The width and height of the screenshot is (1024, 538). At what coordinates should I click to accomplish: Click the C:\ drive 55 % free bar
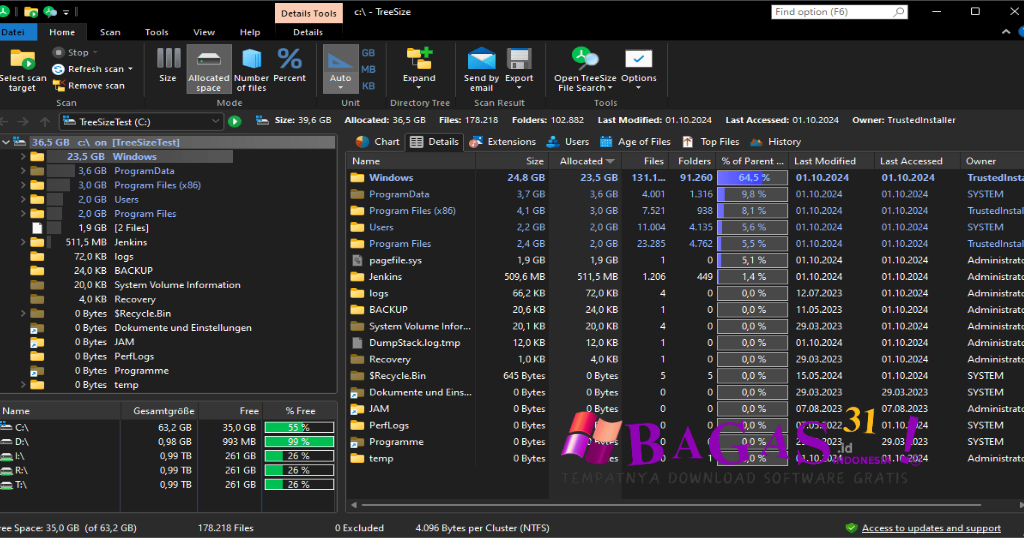click(299, 428)
